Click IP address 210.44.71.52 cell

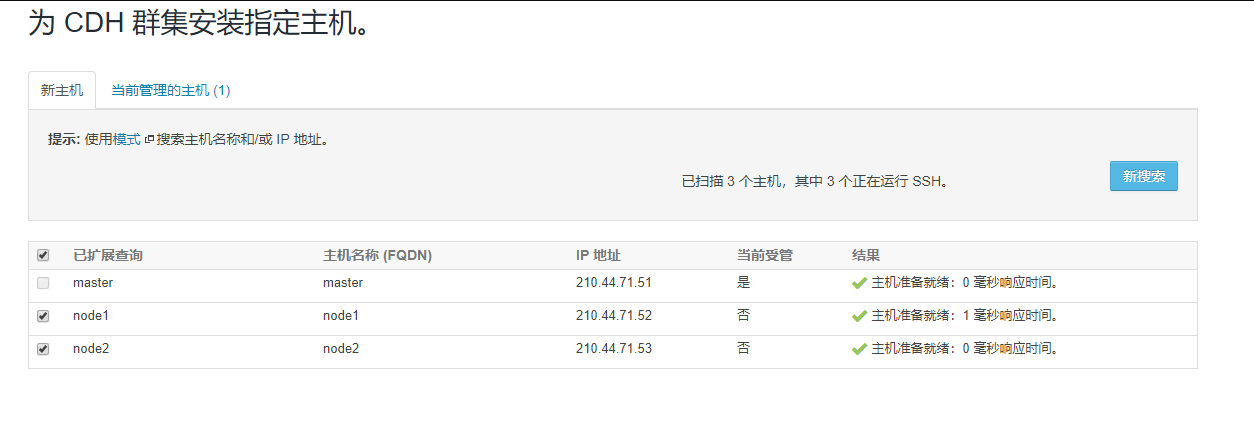click(614, 316)
